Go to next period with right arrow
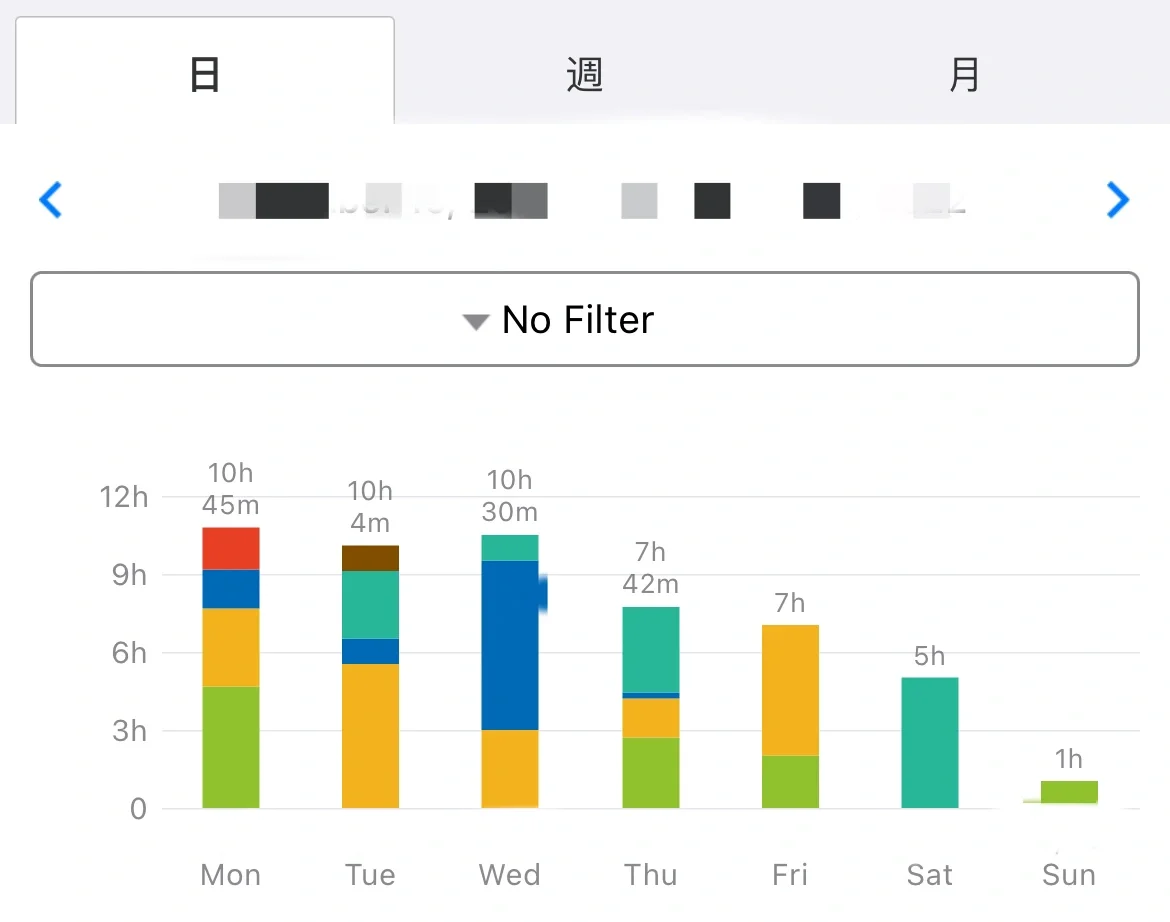 [1118, 200]
